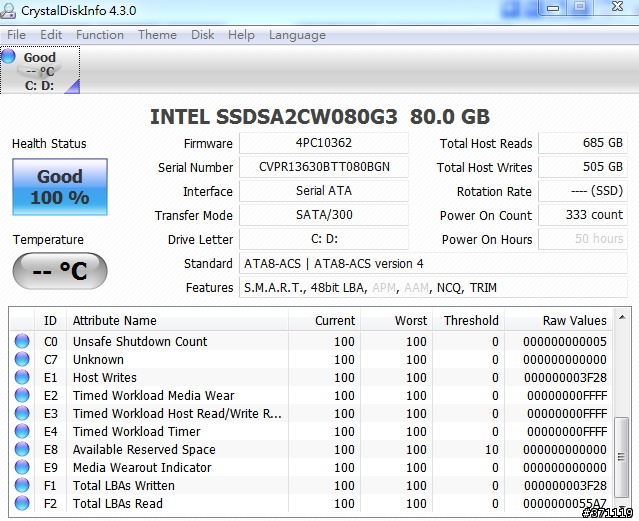Screen dimensions: 639x521
Task: Select the Total LBAs Read name
Action: [x=117, y=503]
